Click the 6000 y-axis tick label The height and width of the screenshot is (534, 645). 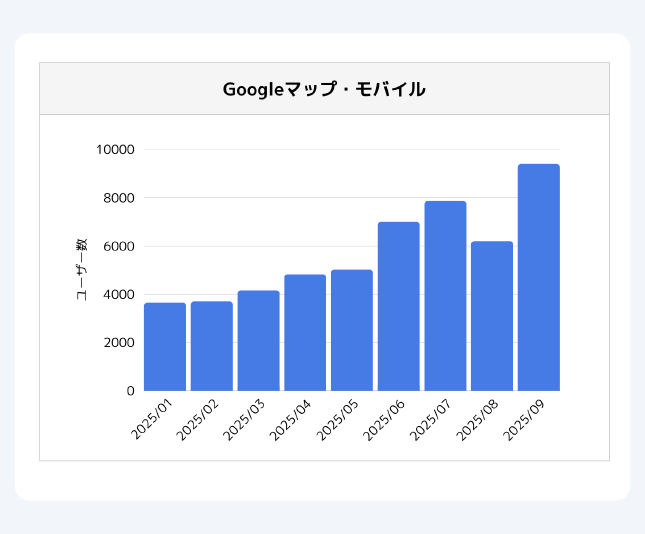(x=118, y=246)
